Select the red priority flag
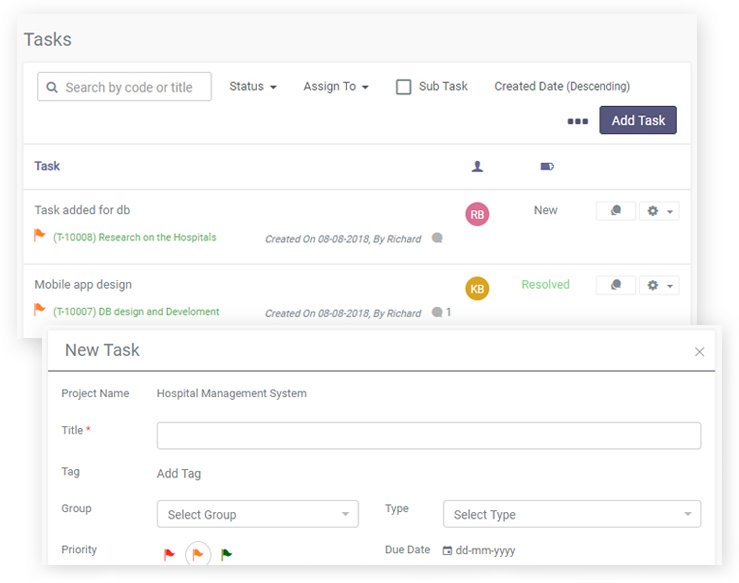Image resolution: width=739 pixels, height=583 pixels. [x=168, y=554]
